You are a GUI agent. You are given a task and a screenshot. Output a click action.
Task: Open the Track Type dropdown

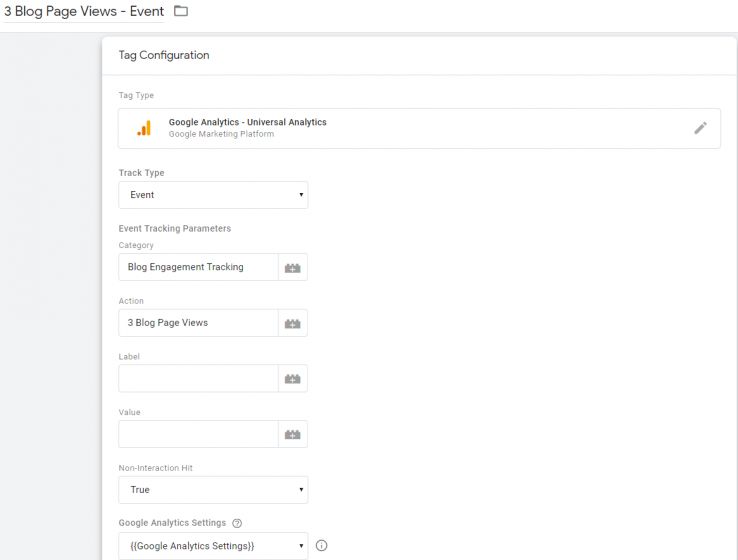tap(213, 195)
